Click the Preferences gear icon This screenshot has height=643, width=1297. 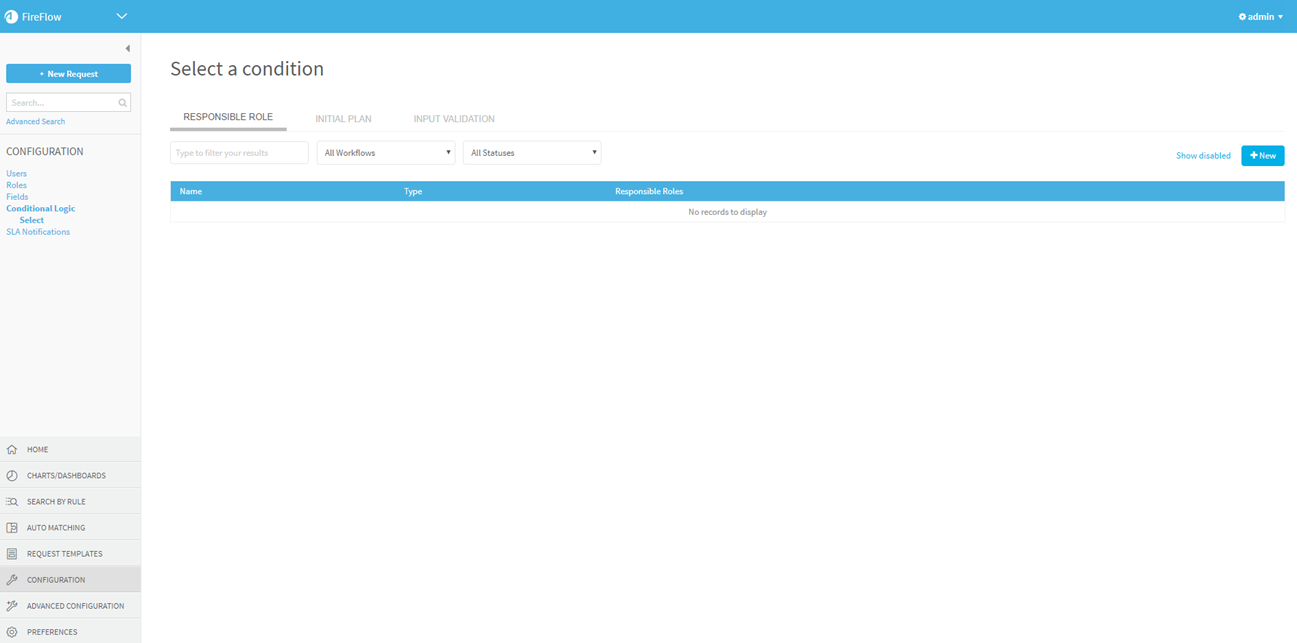point(12,632)
